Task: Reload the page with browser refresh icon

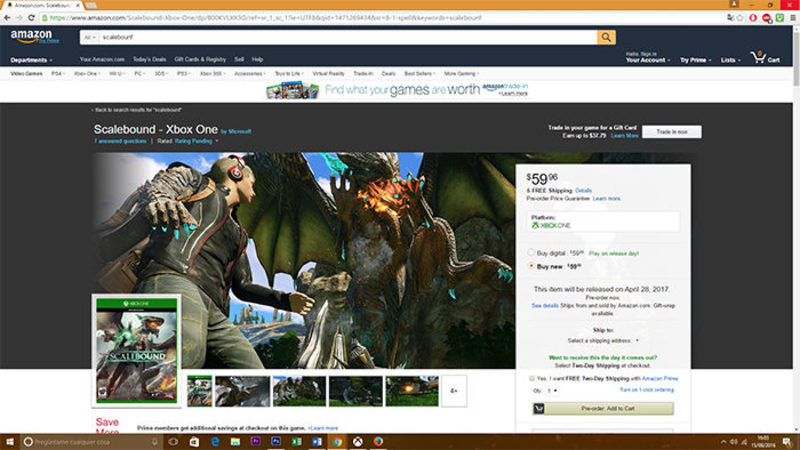Action: [32, 17]
